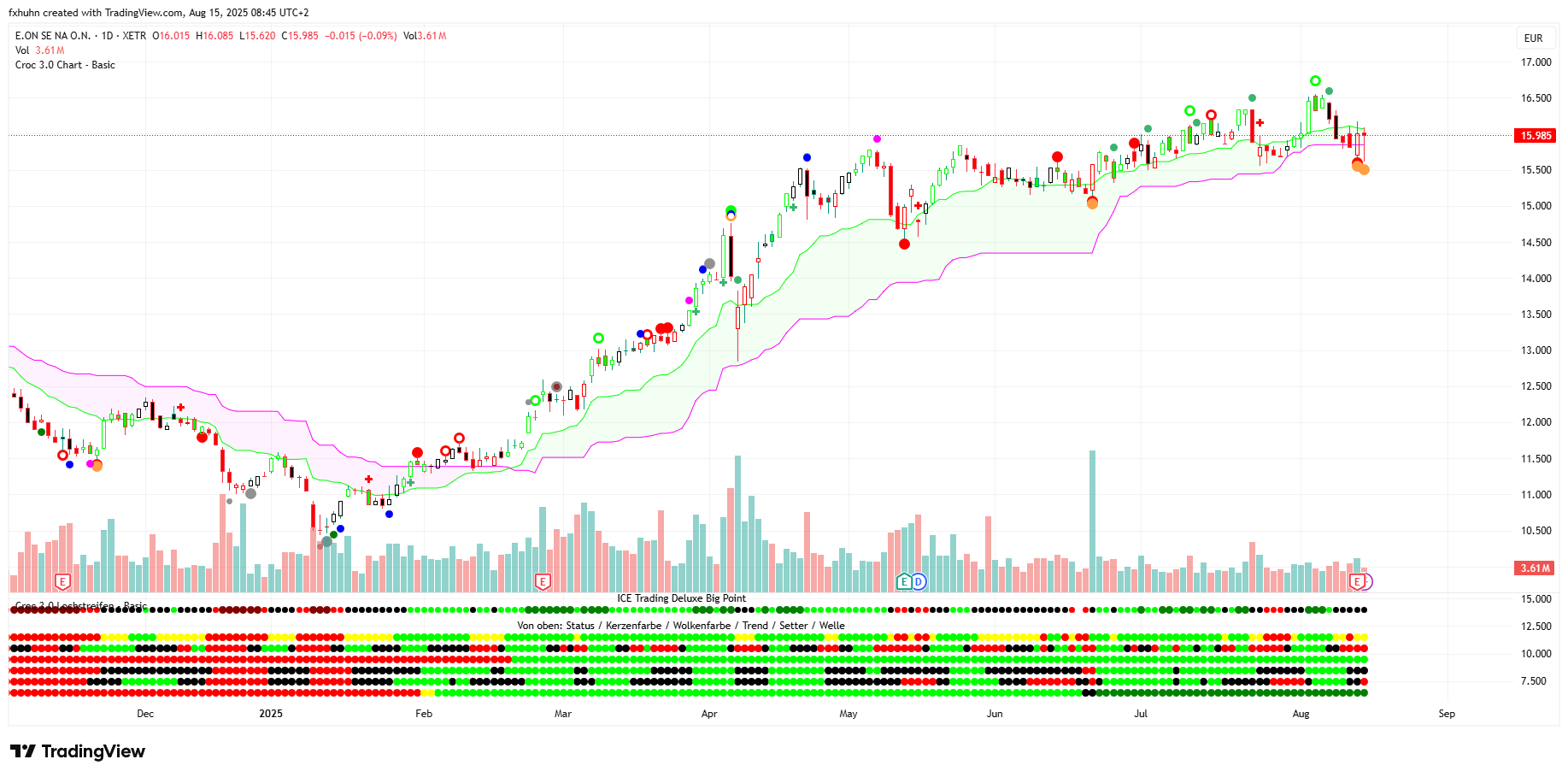Click the 1D interval in the chart legend
1568x777 pixels.
[x=107, y=36]
